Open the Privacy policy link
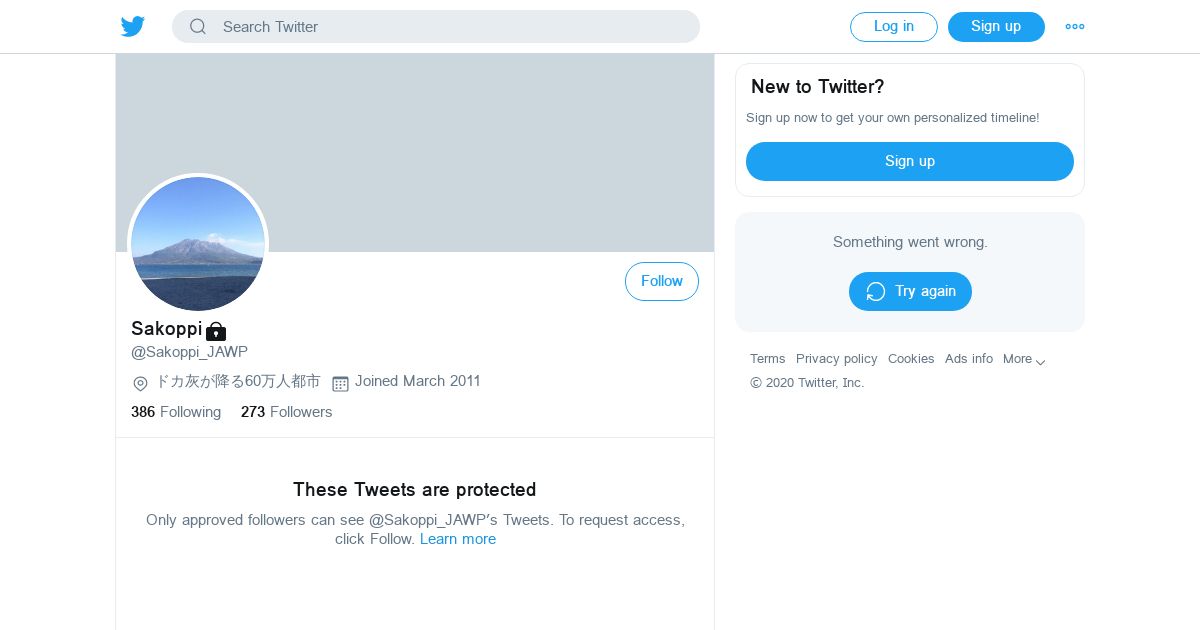1200x630 pixels. [x=836, y=359]
